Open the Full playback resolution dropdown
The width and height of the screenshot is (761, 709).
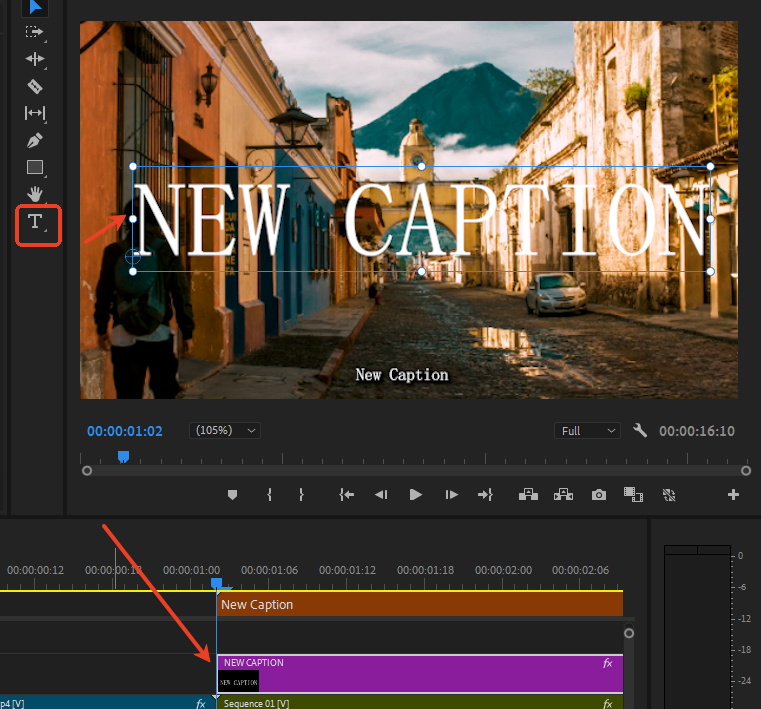point(587,430)
